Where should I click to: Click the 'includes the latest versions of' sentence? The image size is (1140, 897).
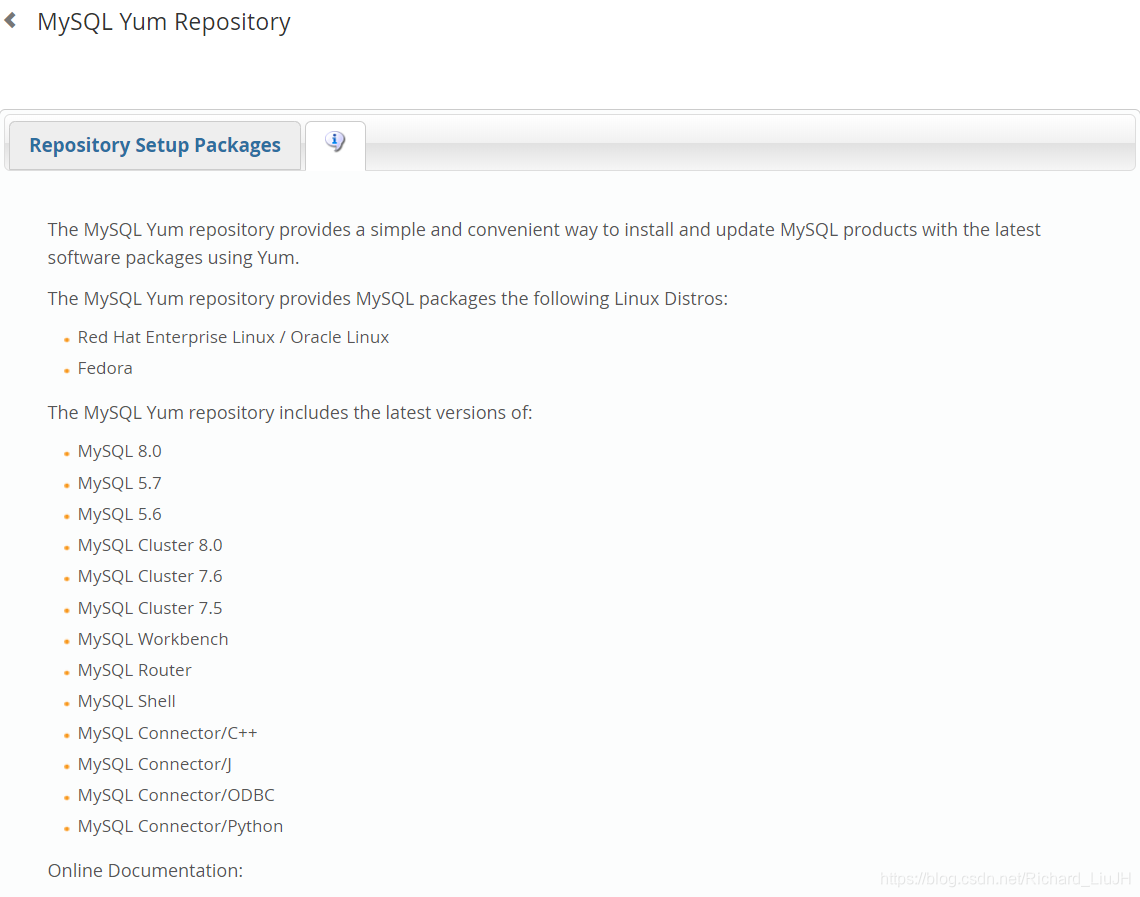coord(290,413)
